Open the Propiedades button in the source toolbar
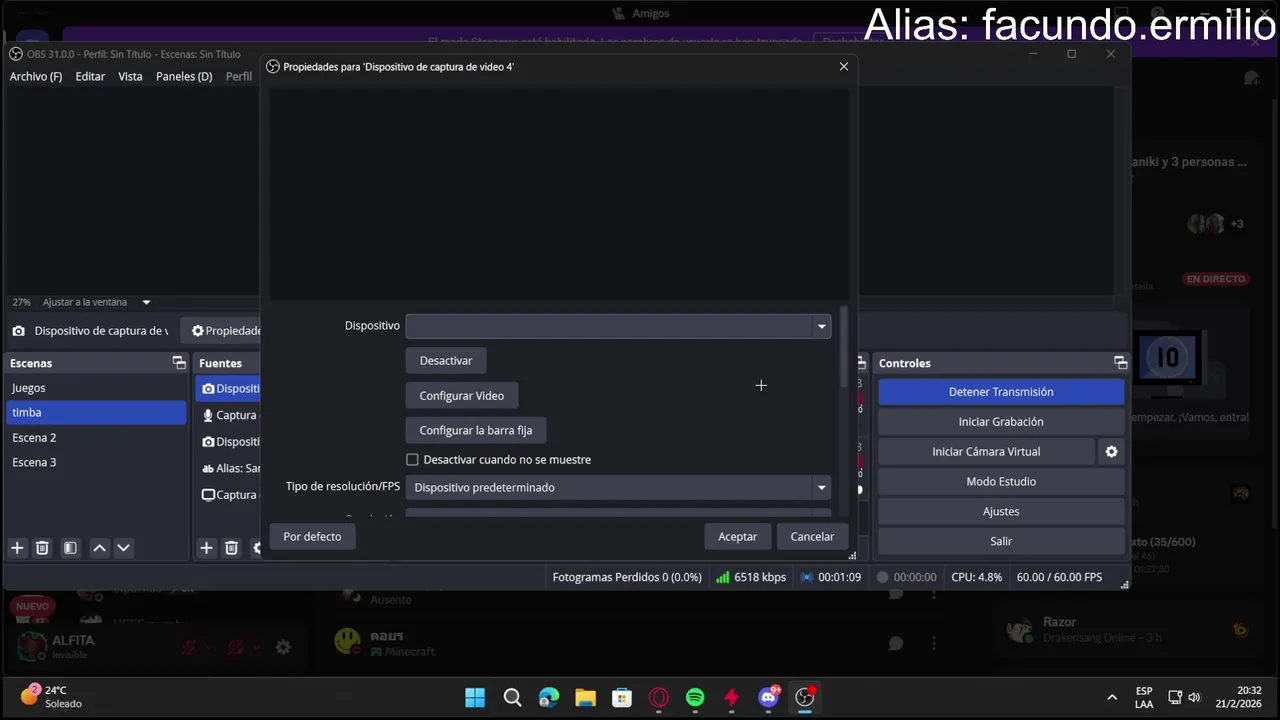This screenshot has width=1280, height=720. (x=223, y=331)
